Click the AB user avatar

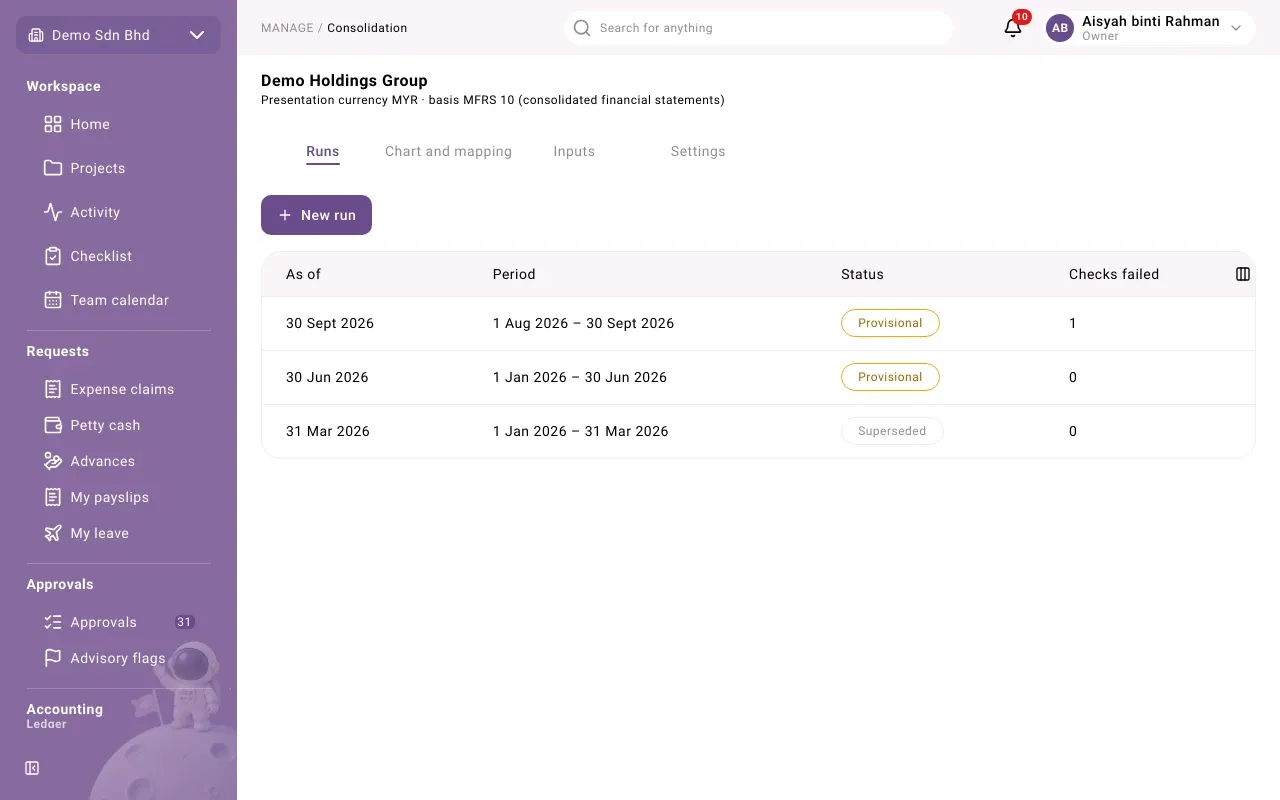[x=1060, y=28]
